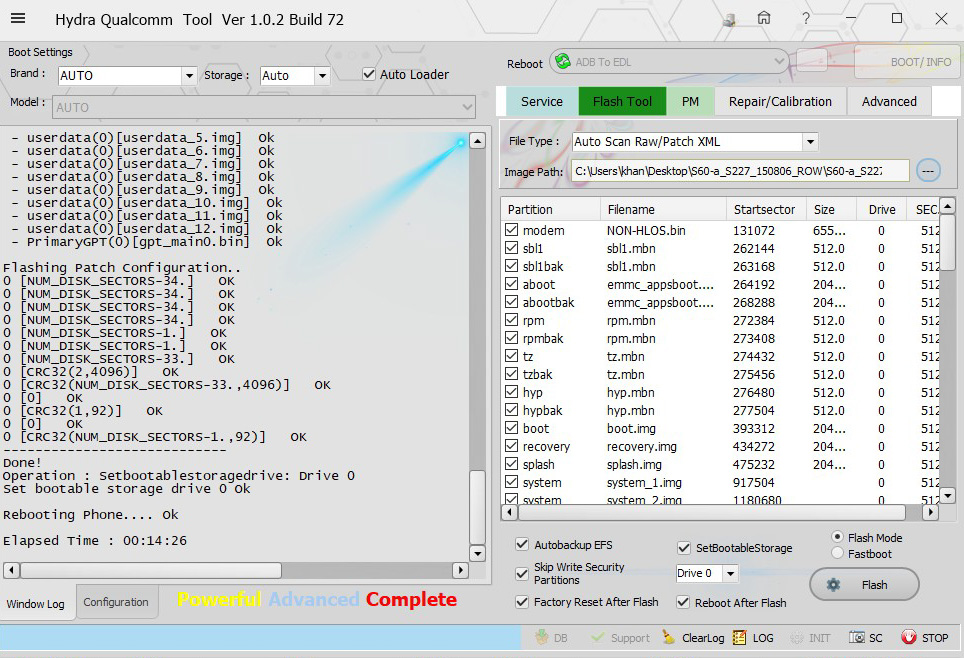Toggle Autobackup EFS option
Viewport: 964px width, 658px height.
(x=522, y=544)
